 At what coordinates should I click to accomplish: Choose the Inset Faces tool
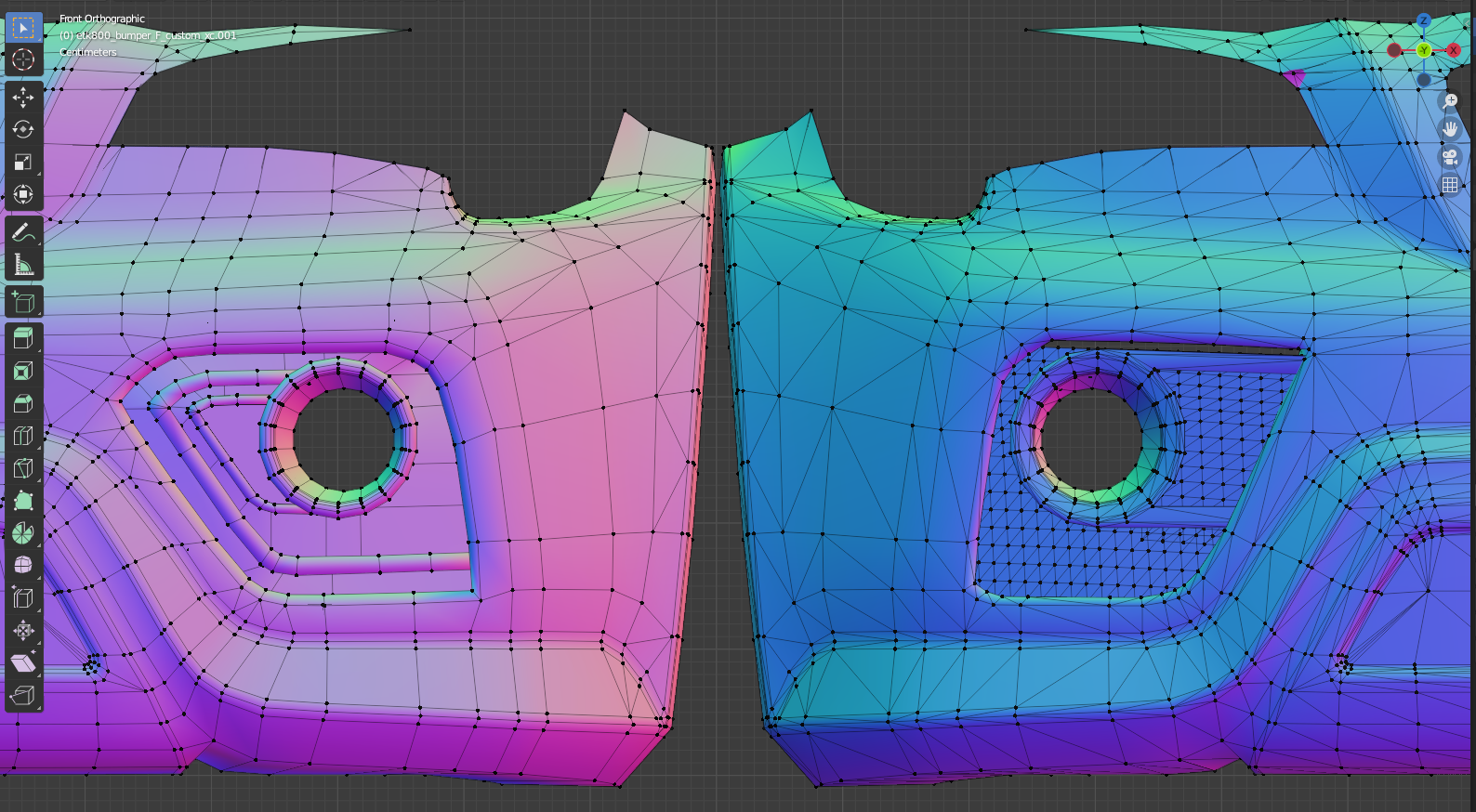[x=23, y=372]
